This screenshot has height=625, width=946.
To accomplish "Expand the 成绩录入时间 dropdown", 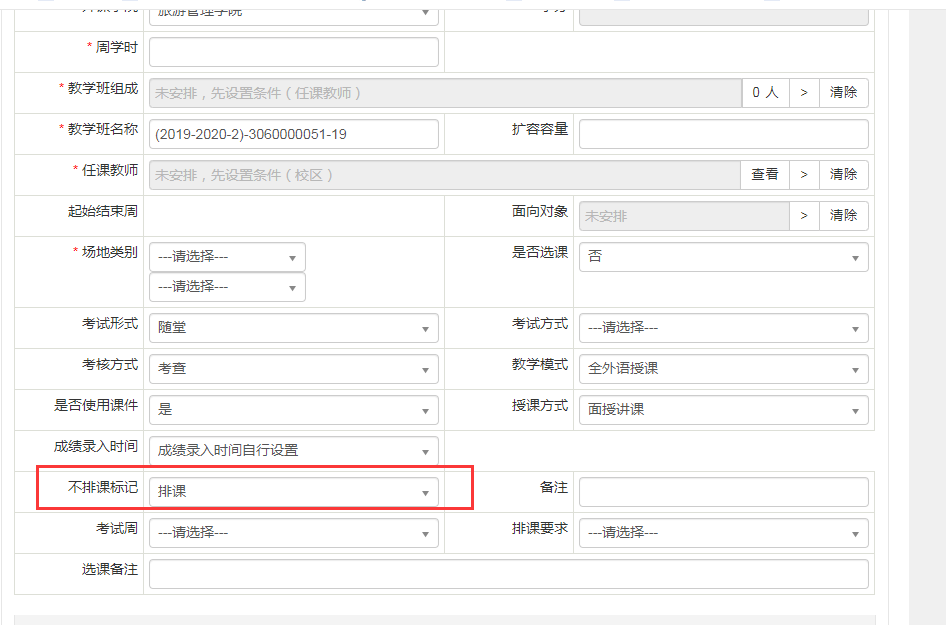I will 293,451.
